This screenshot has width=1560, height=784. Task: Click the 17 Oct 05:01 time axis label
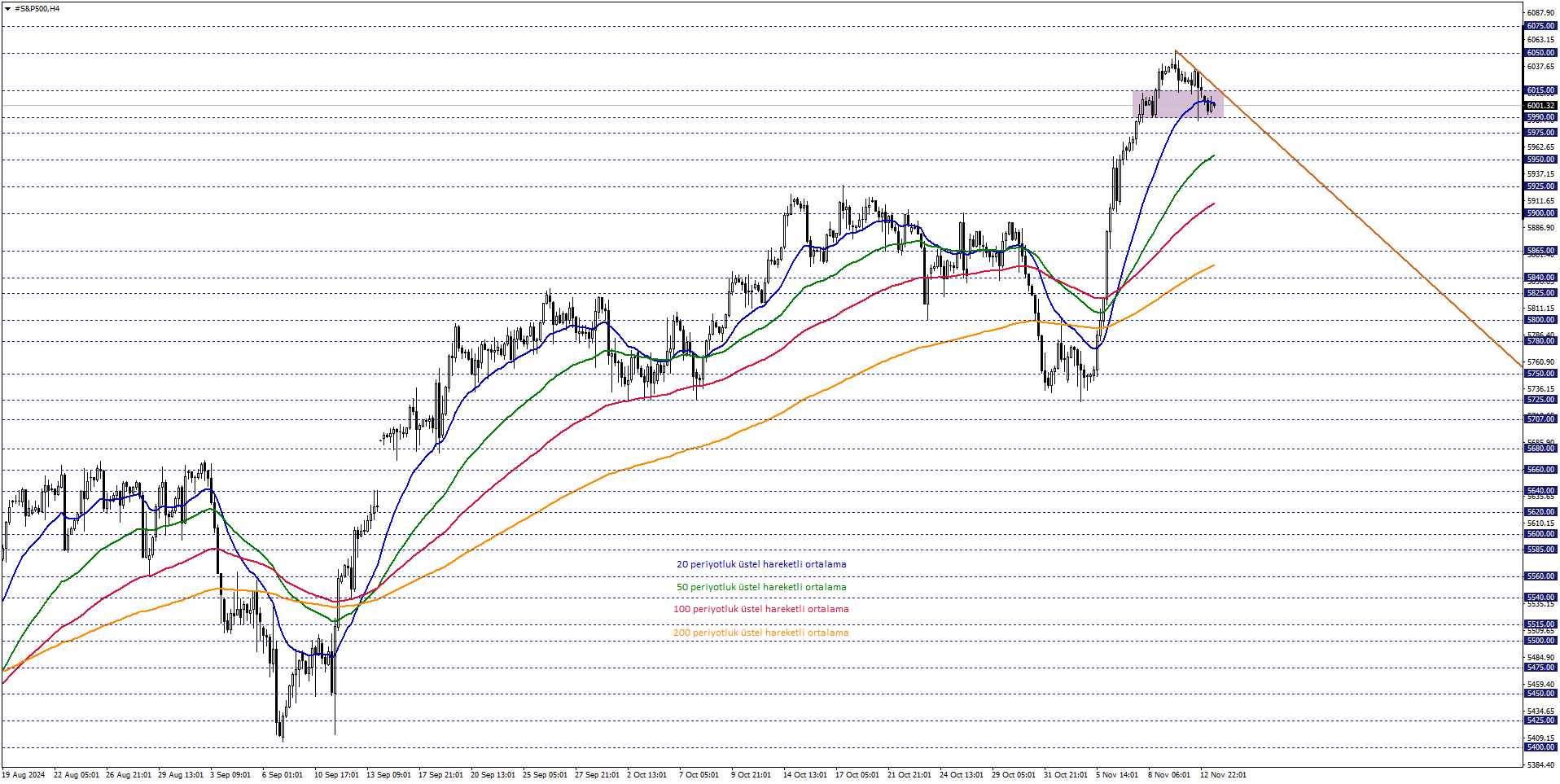(x=857, y=775)
